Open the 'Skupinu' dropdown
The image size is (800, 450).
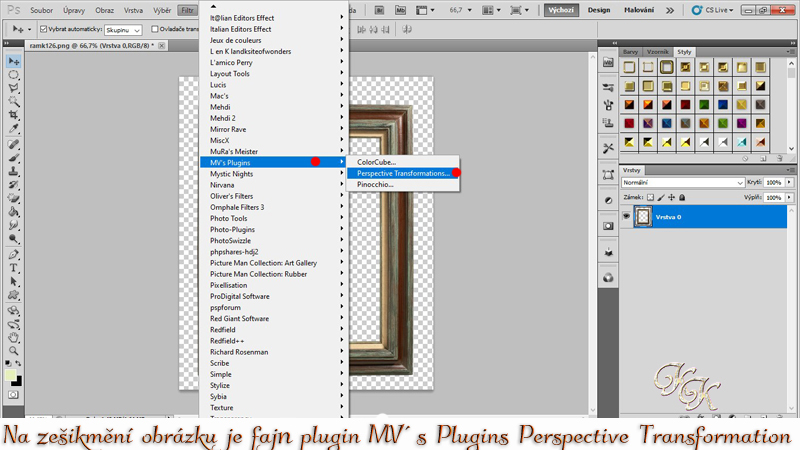pyautogui.click(x=123, y=30)
